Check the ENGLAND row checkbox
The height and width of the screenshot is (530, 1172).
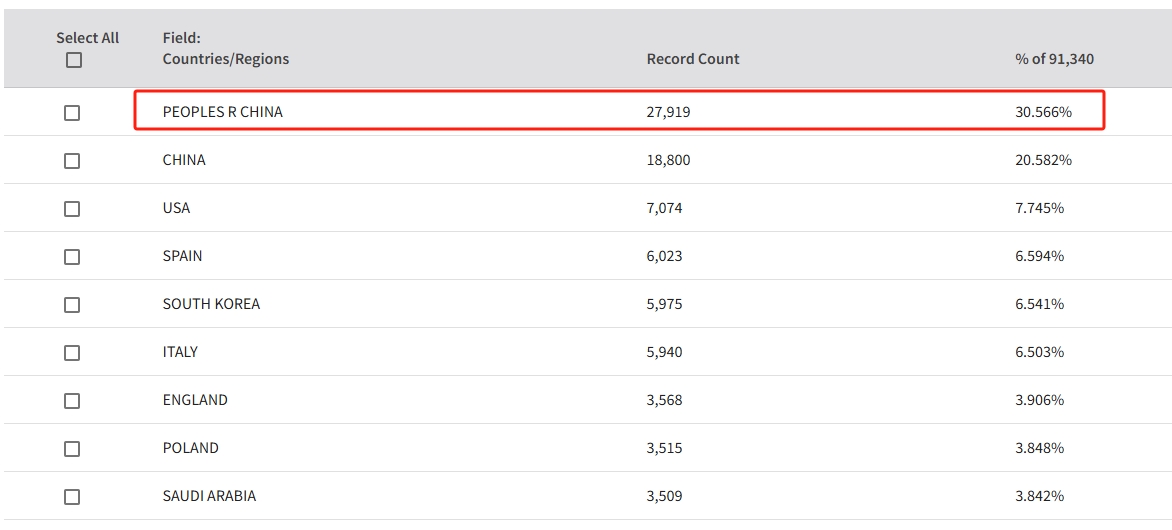pyautogui.click(x=72, y=401)
